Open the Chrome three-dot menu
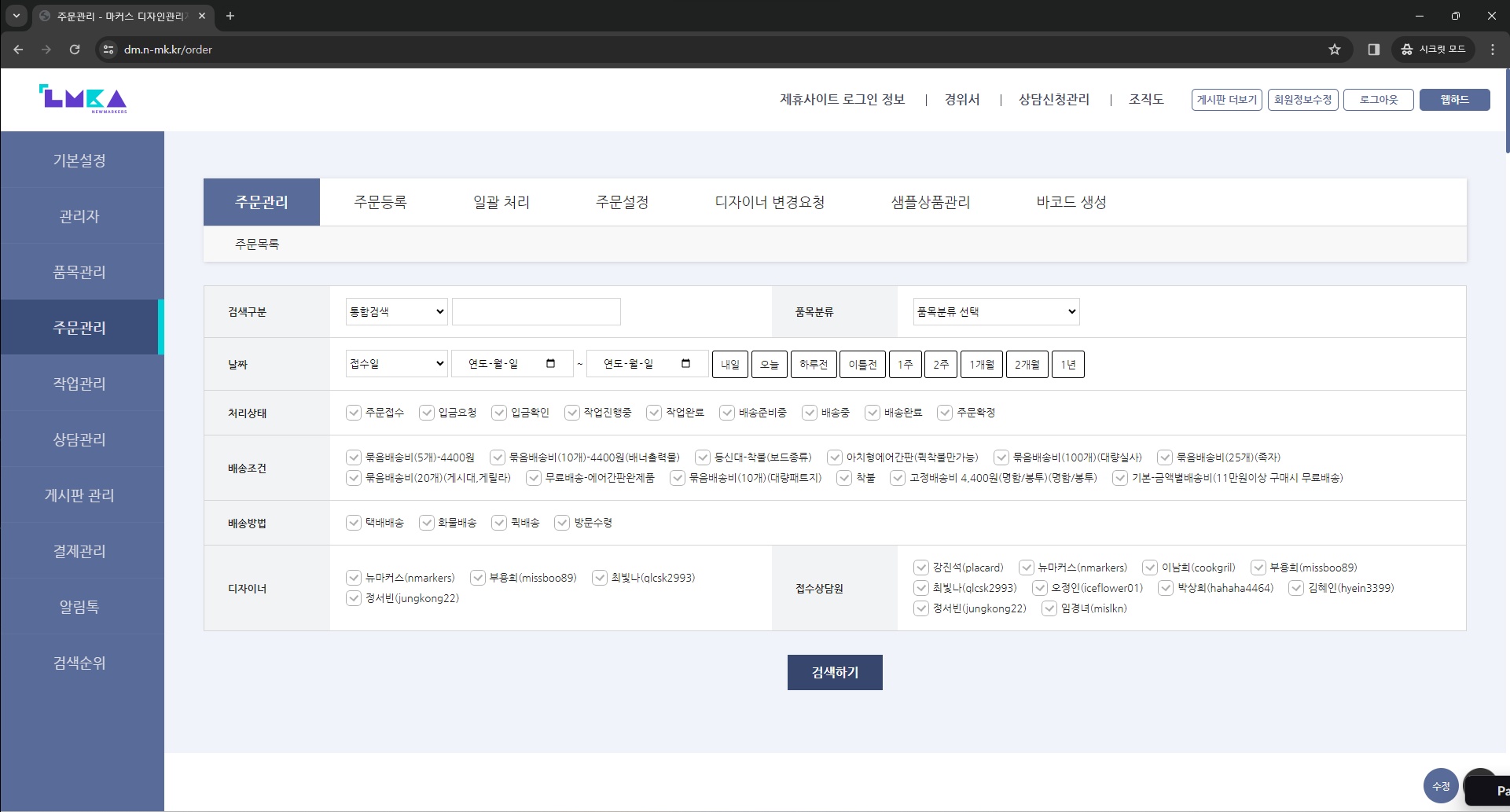Image resolution: width=1510 pixels, height=812 pixels. click(1493, 50)
